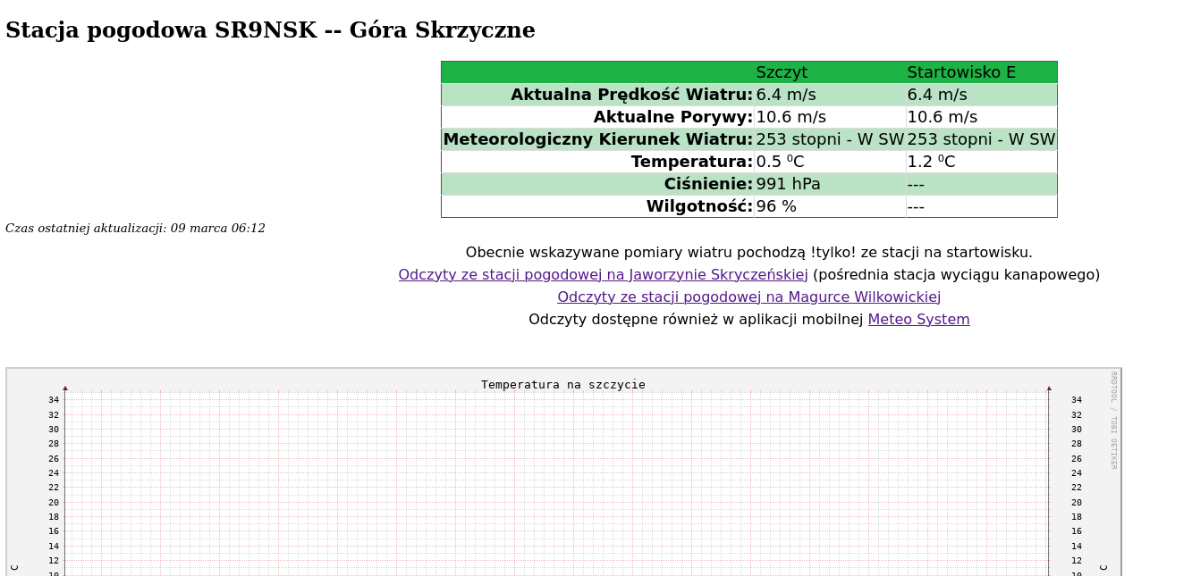The height and width of the screenshot is (576, 1200).
Task: Open the Magurka Wilkowicka weather station link
Action: point(748,297)
